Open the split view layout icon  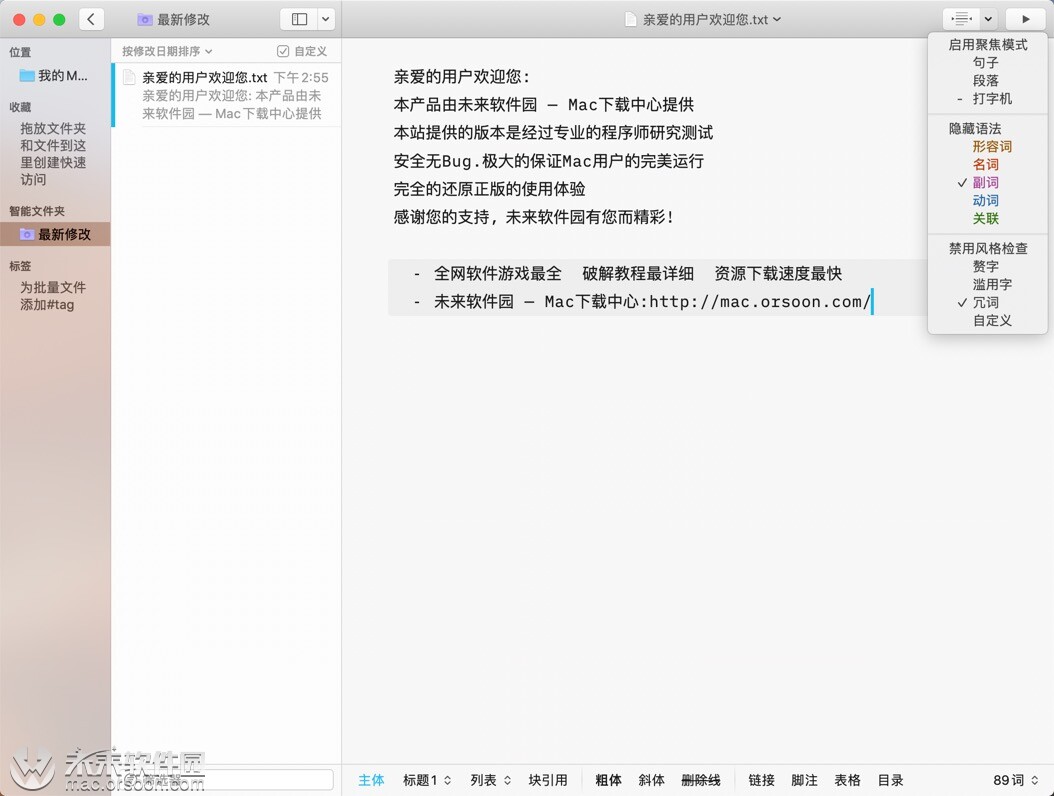coord(300,18)
